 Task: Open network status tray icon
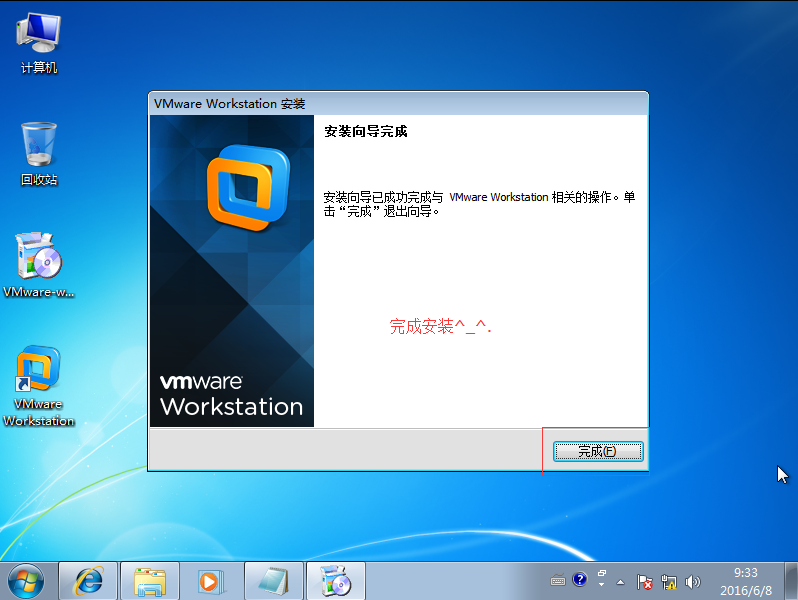668,581
